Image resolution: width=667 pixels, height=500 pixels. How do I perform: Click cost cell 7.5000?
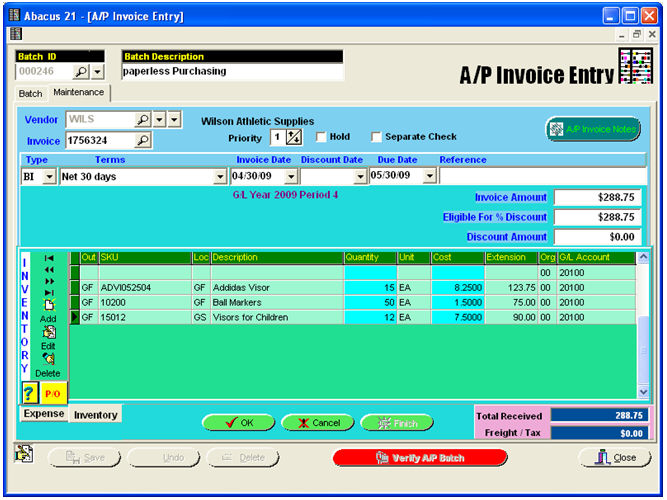[458, 317]
